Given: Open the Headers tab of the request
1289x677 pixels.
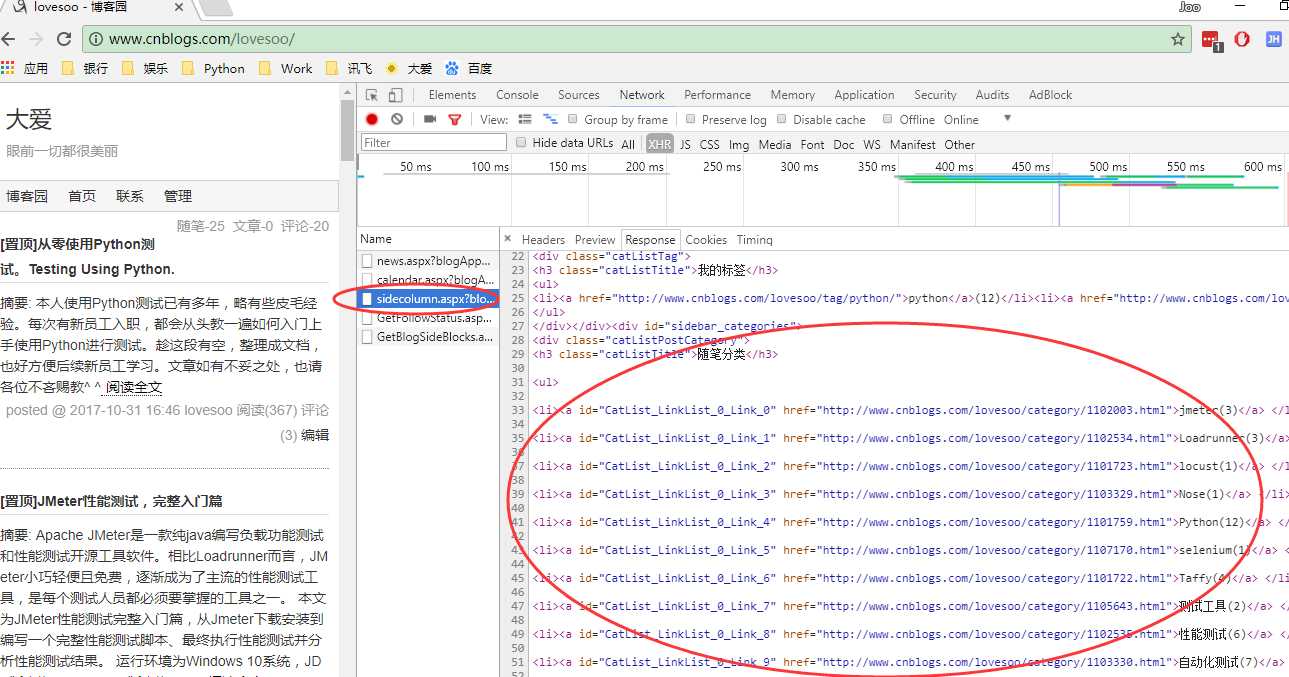Looking at the screenshot, I should click(543, 240).
